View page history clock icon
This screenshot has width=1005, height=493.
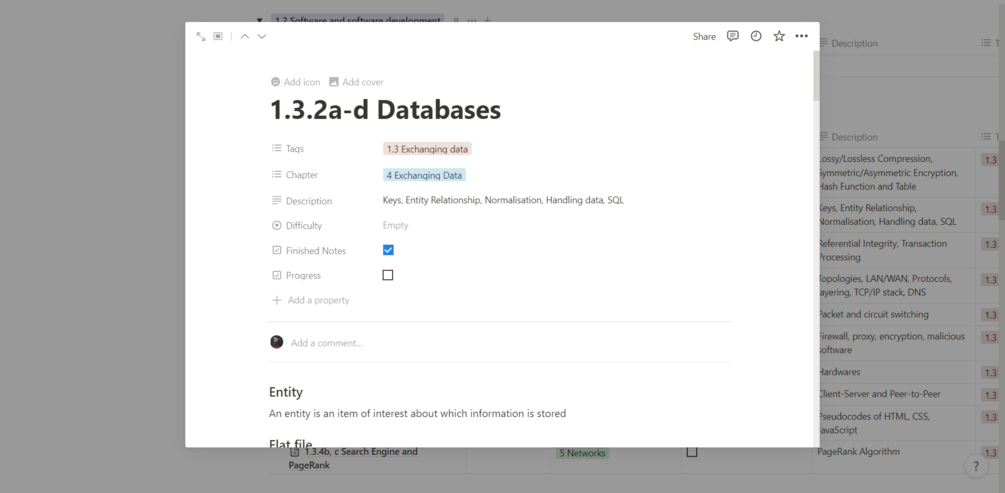point(756,36)
